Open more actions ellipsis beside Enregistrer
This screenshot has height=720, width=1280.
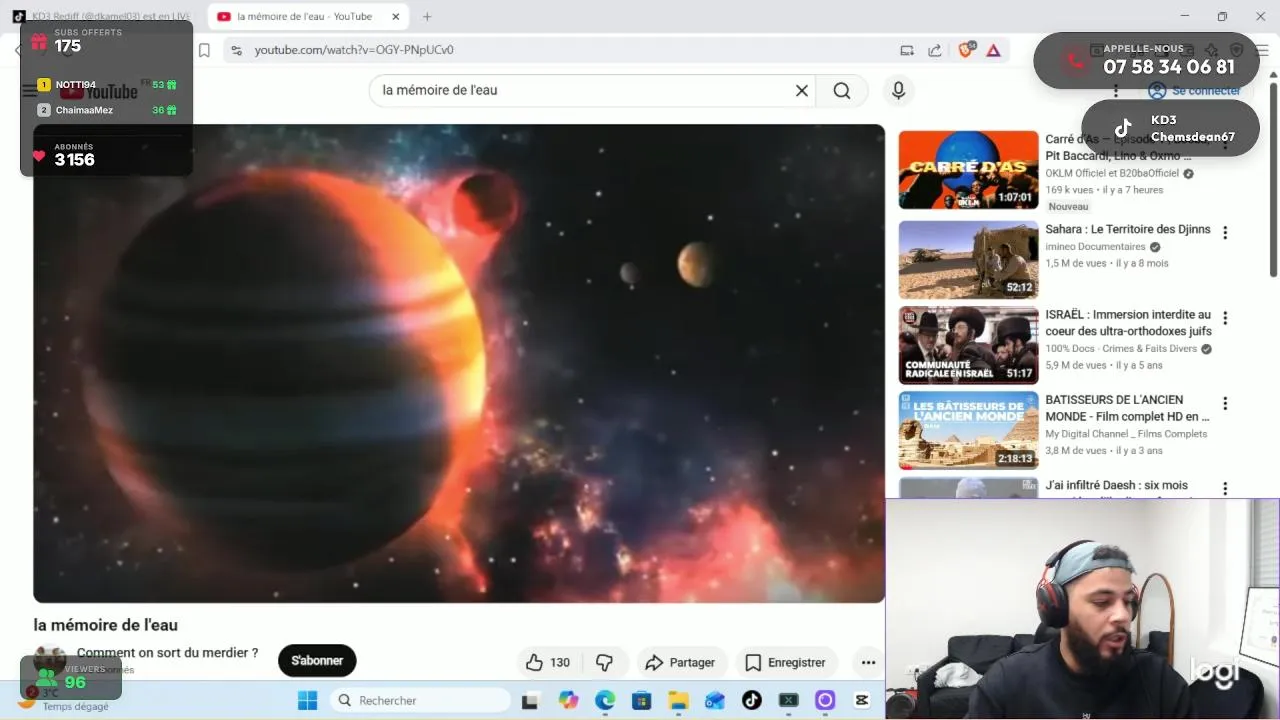pos(868,662)
